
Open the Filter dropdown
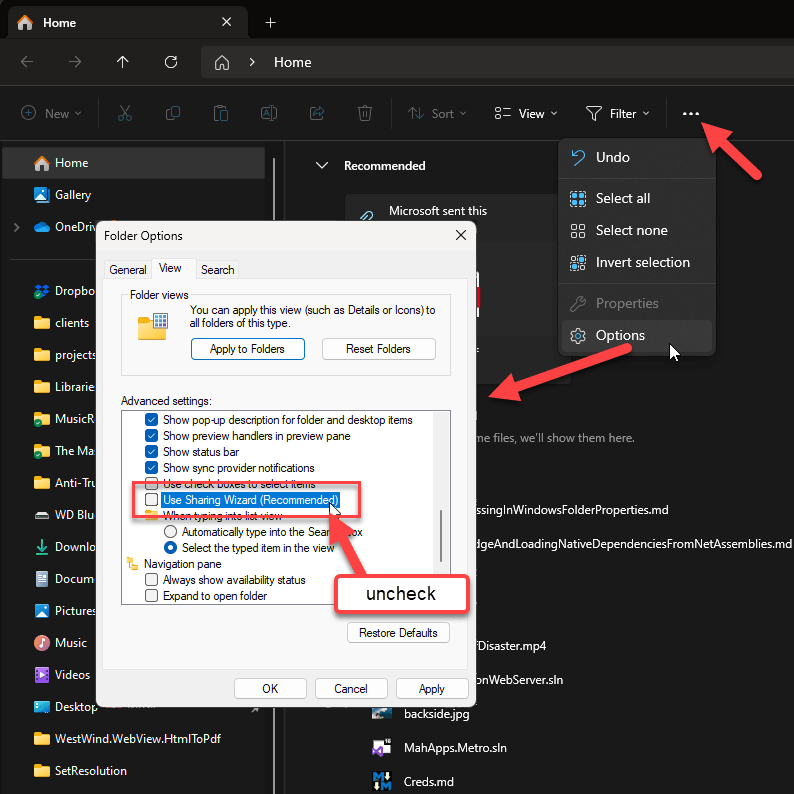coord(618,113)
